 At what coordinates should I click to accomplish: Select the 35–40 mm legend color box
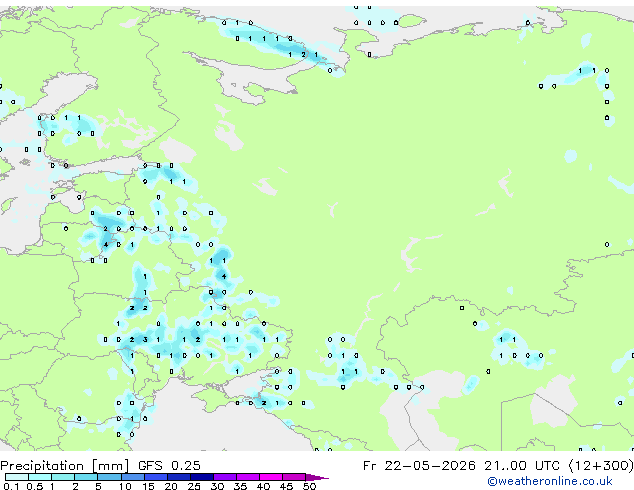coord(248,477)
